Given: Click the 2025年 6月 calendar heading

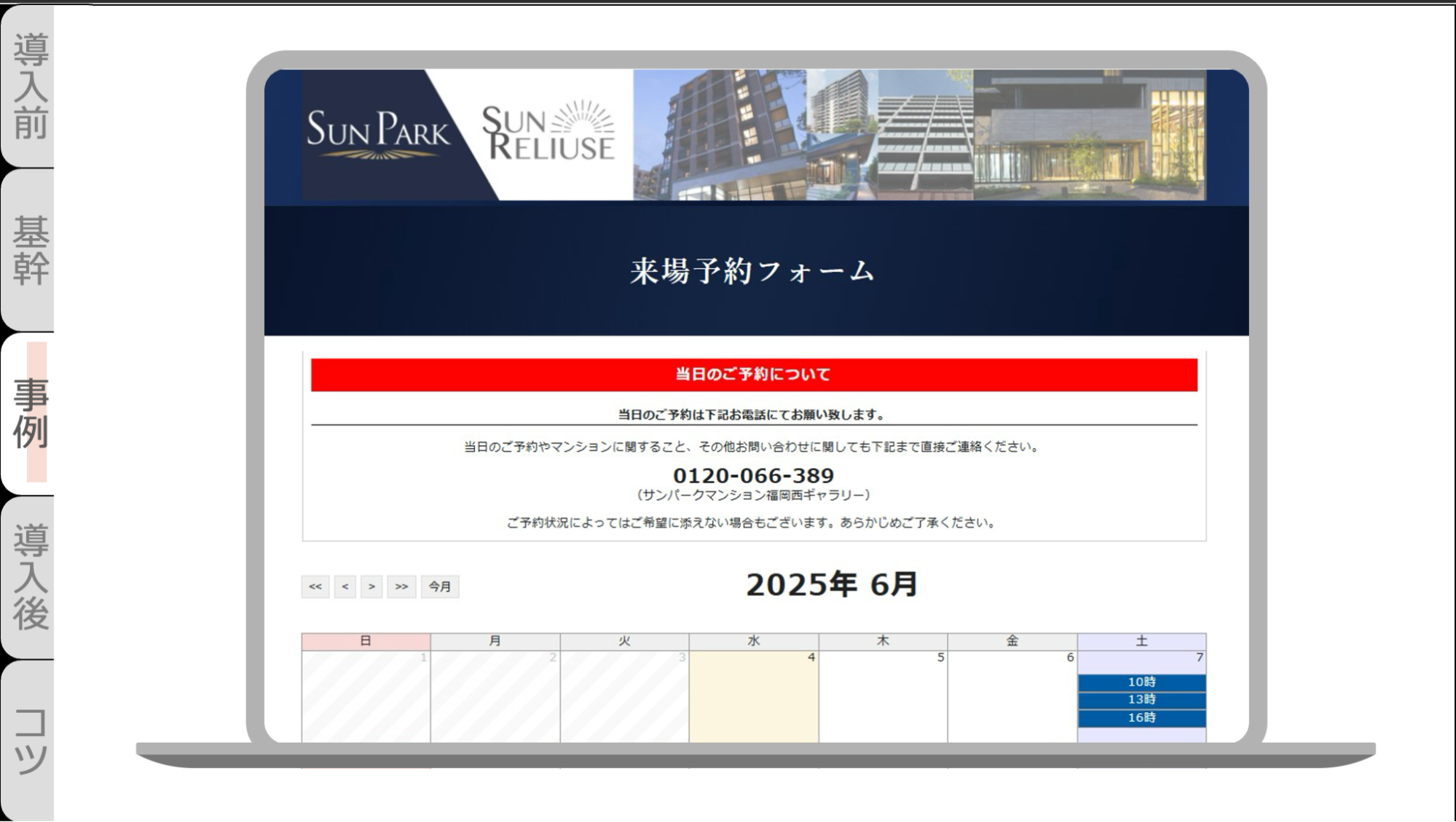Looking at the screenshot, I should (x=832, y=584).
